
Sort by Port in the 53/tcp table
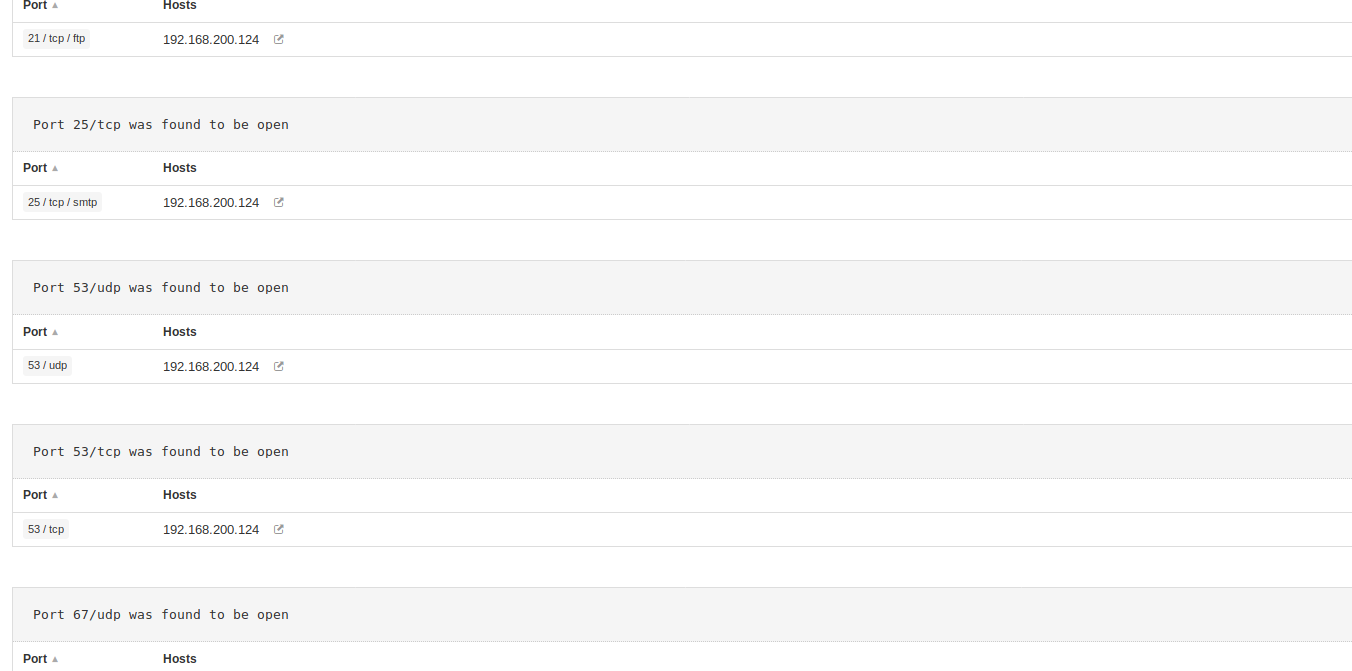pyautogui.click(x=41, y=495)
